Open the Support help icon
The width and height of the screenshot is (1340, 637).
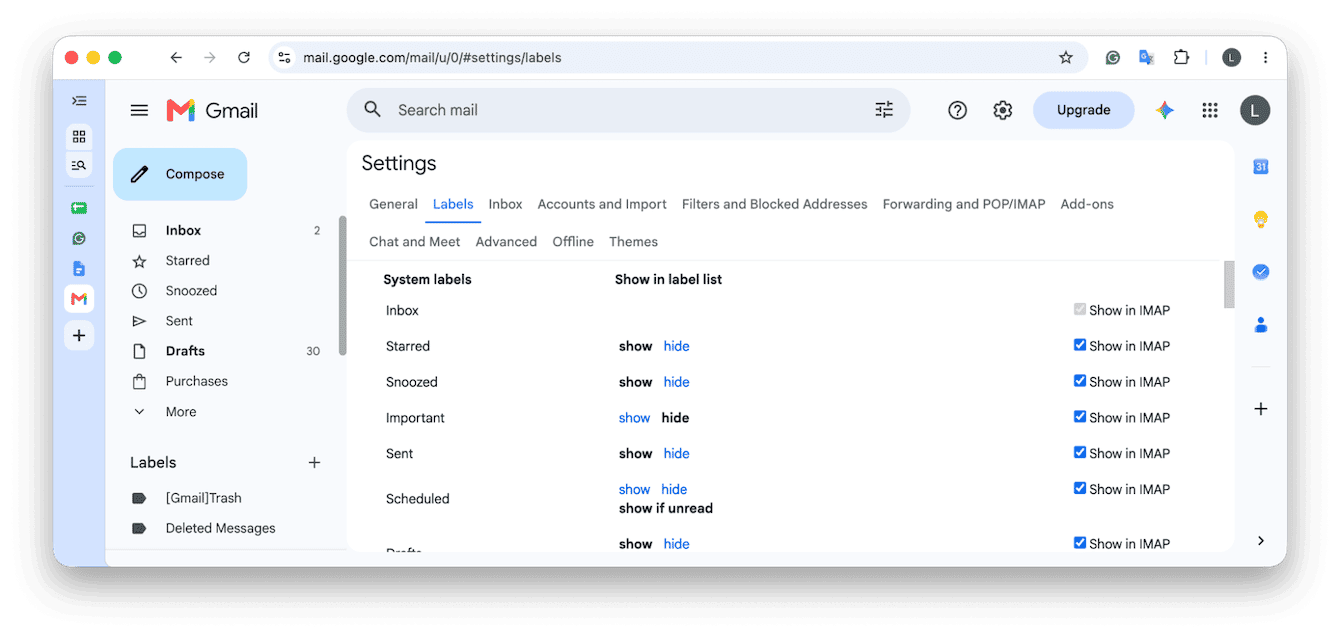coord(957,110)
